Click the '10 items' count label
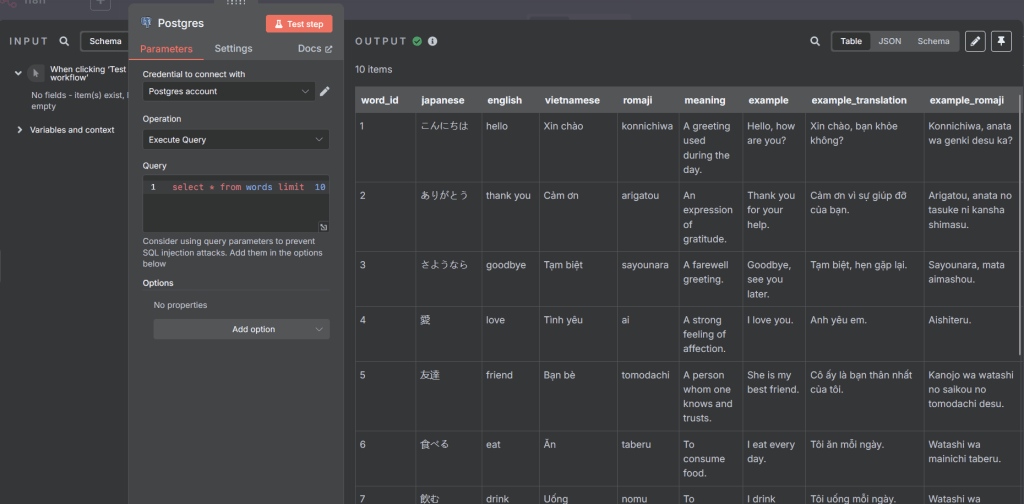This screenshot has width=1024, height=504. 374,69
